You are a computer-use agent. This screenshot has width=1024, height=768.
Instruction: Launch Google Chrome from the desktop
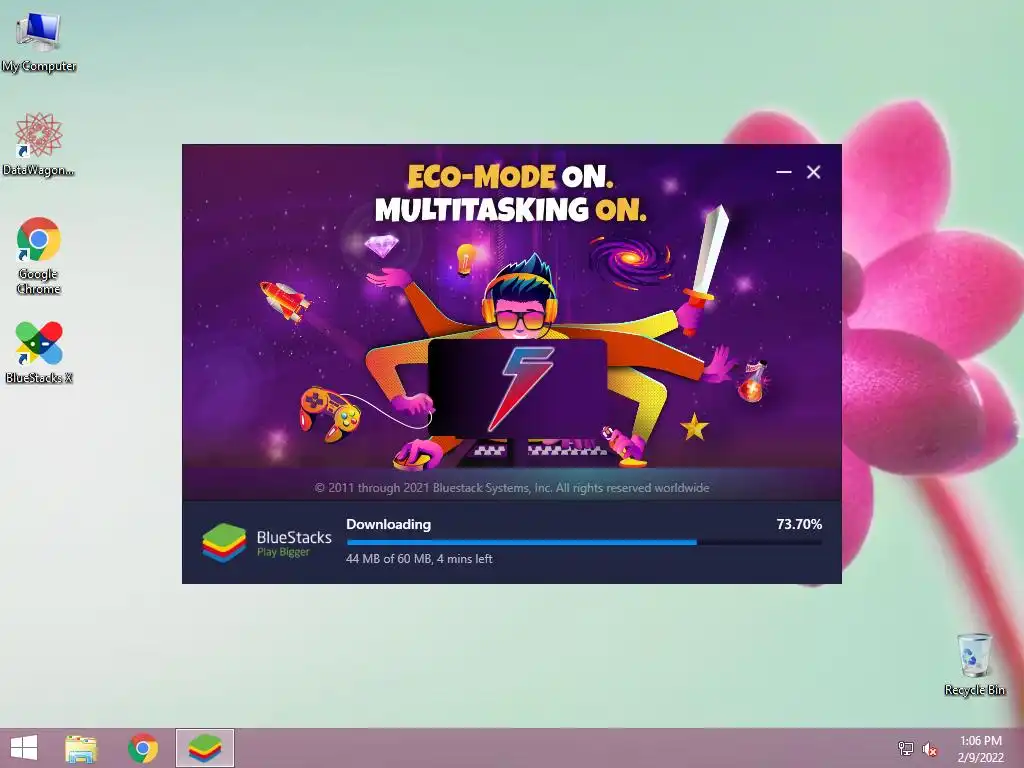pos(39,255)
